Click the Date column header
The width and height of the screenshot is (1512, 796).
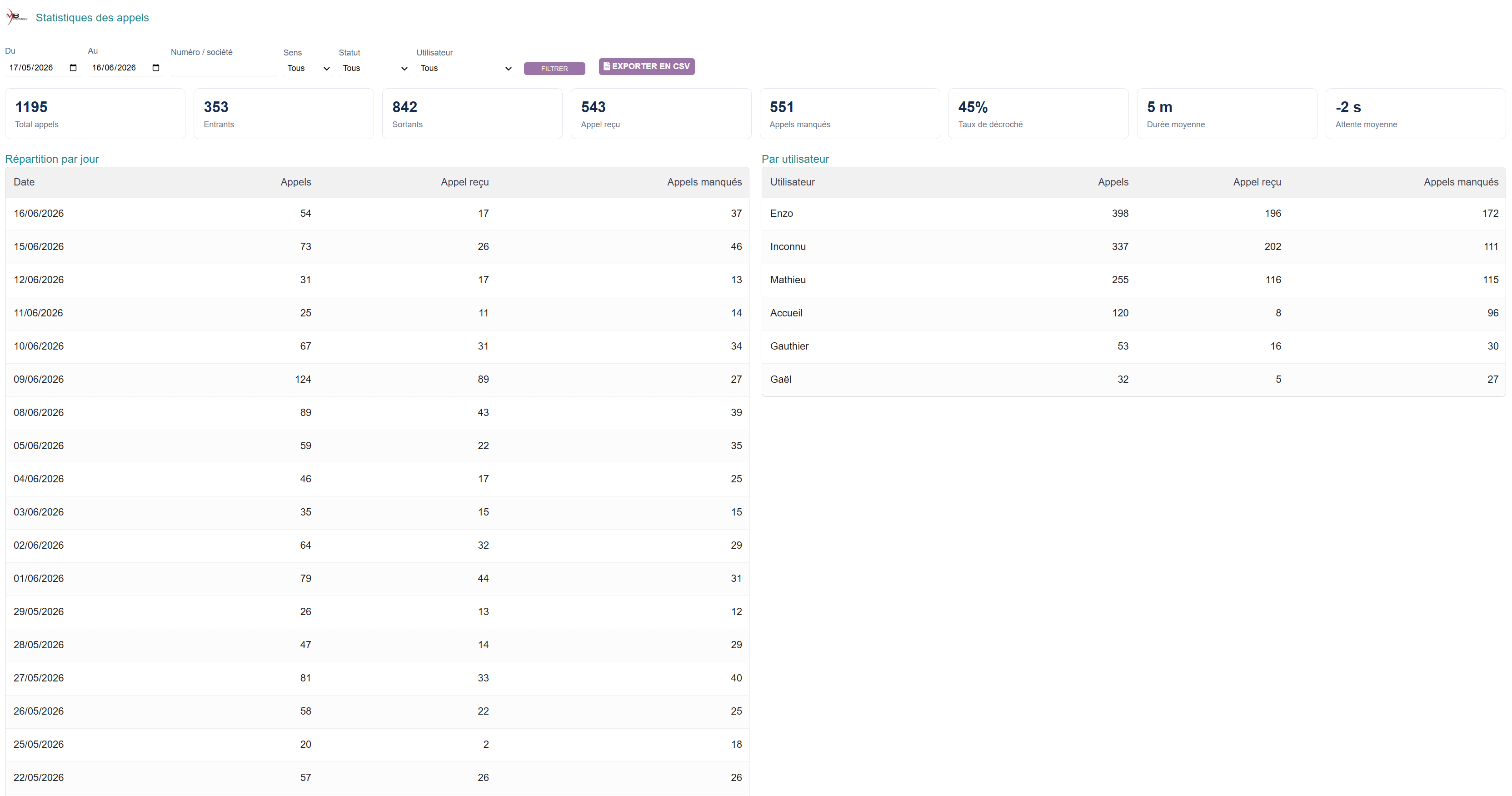[x=24, y=182]
